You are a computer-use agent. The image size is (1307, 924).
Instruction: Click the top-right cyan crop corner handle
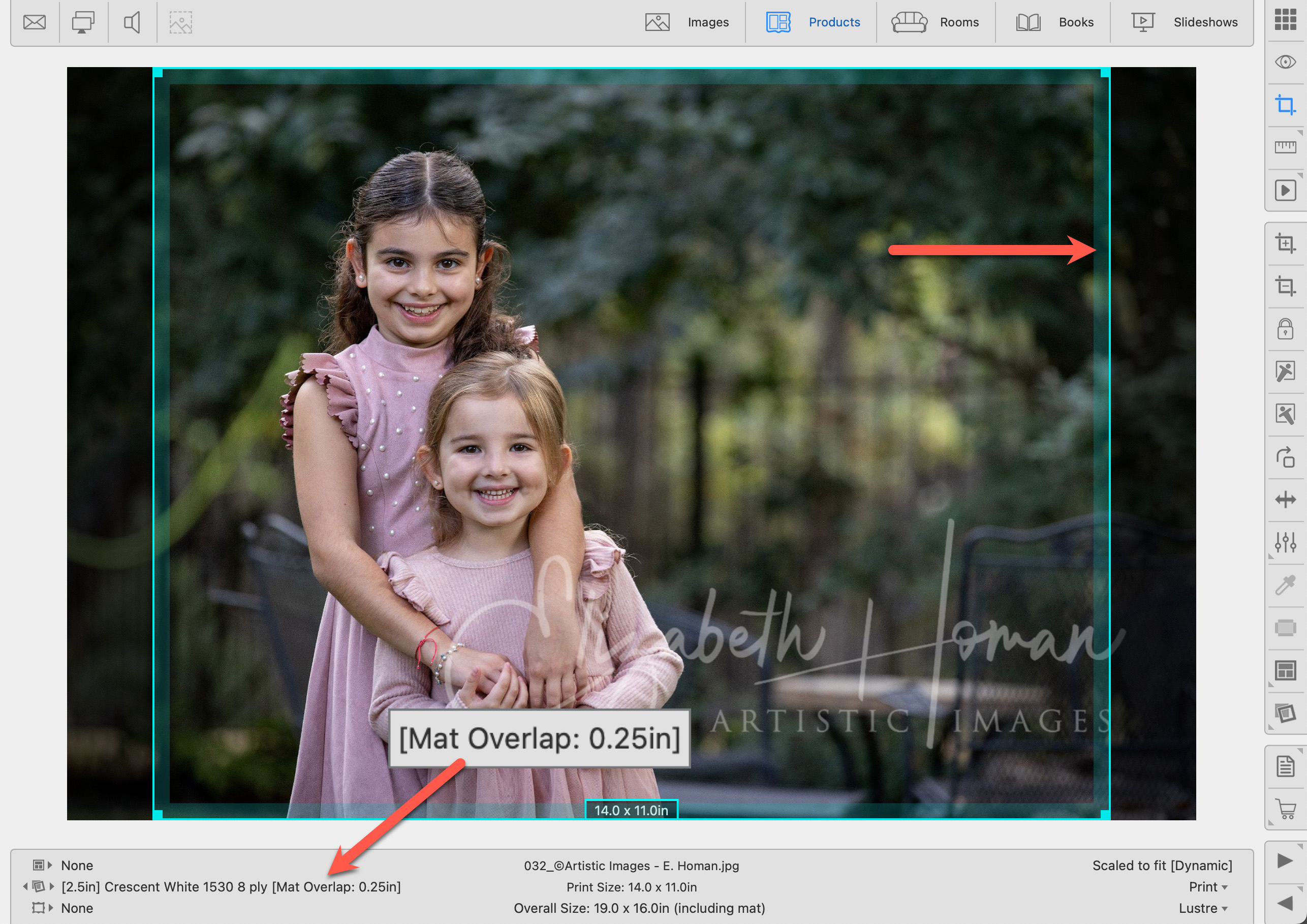(1105, 73)
